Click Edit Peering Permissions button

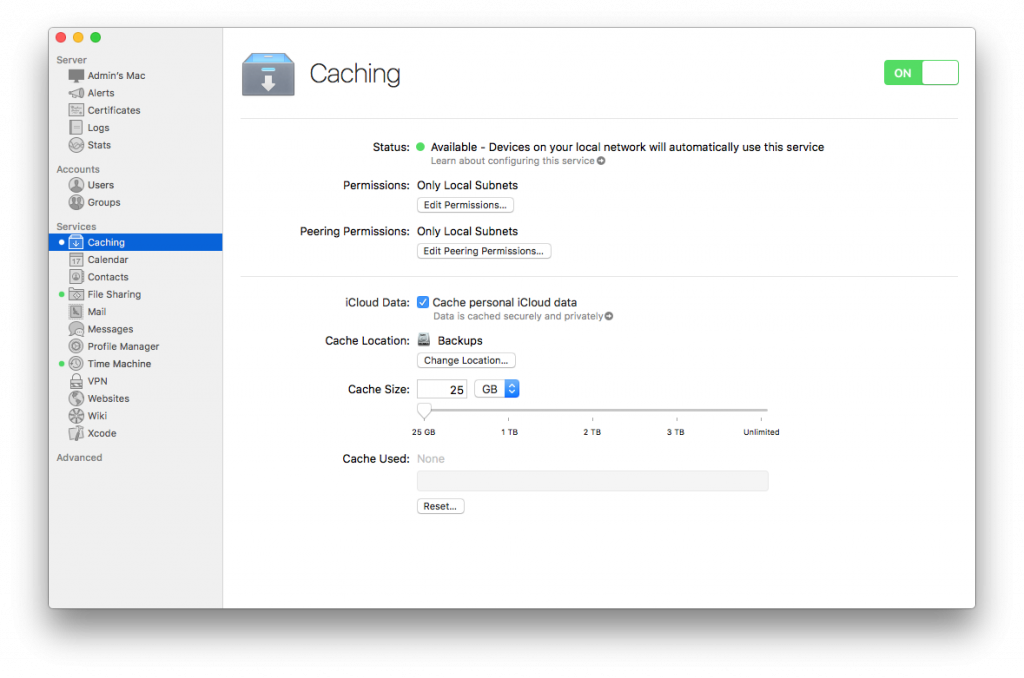click(483, 250)
